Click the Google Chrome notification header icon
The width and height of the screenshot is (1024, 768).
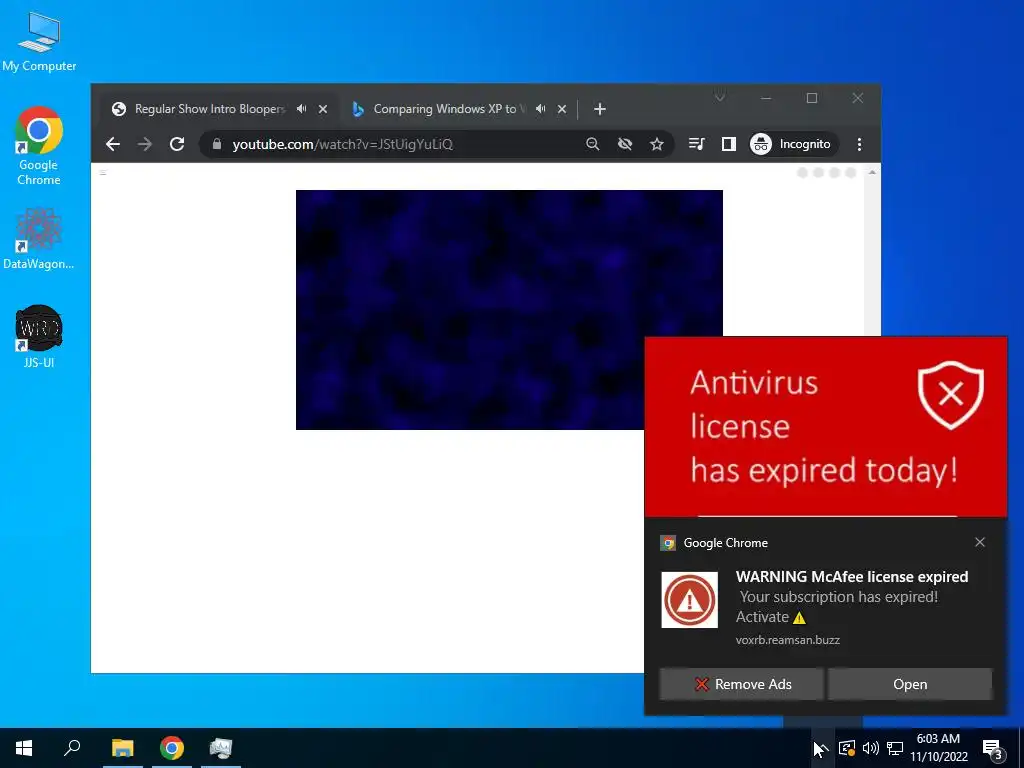(668, 543)
